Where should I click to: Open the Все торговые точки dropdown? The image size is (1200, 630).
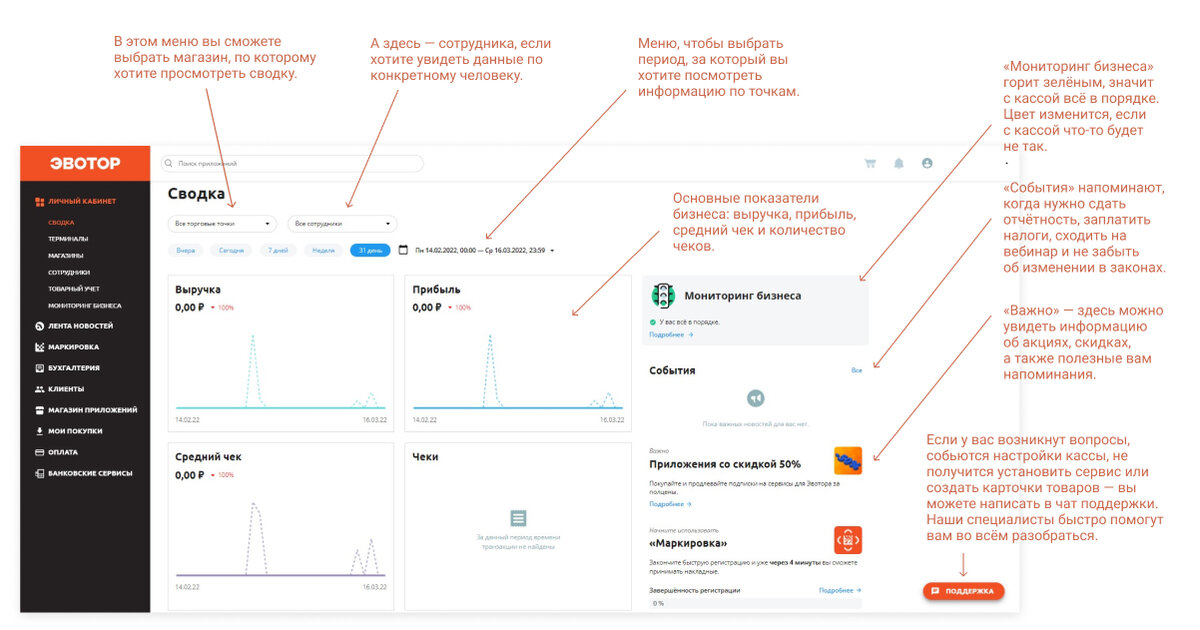(x=222, y=224)
